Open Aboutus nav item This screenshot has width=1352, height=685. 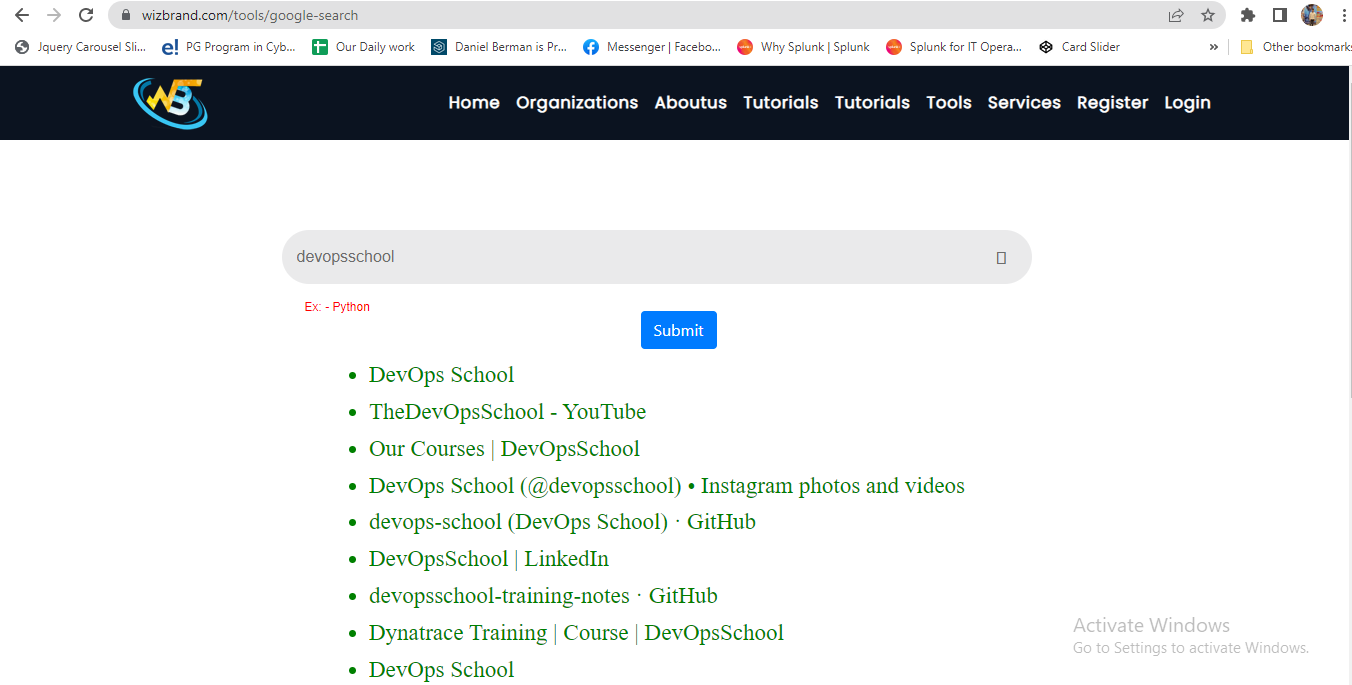pyautogui.click(x=691, y=102)
